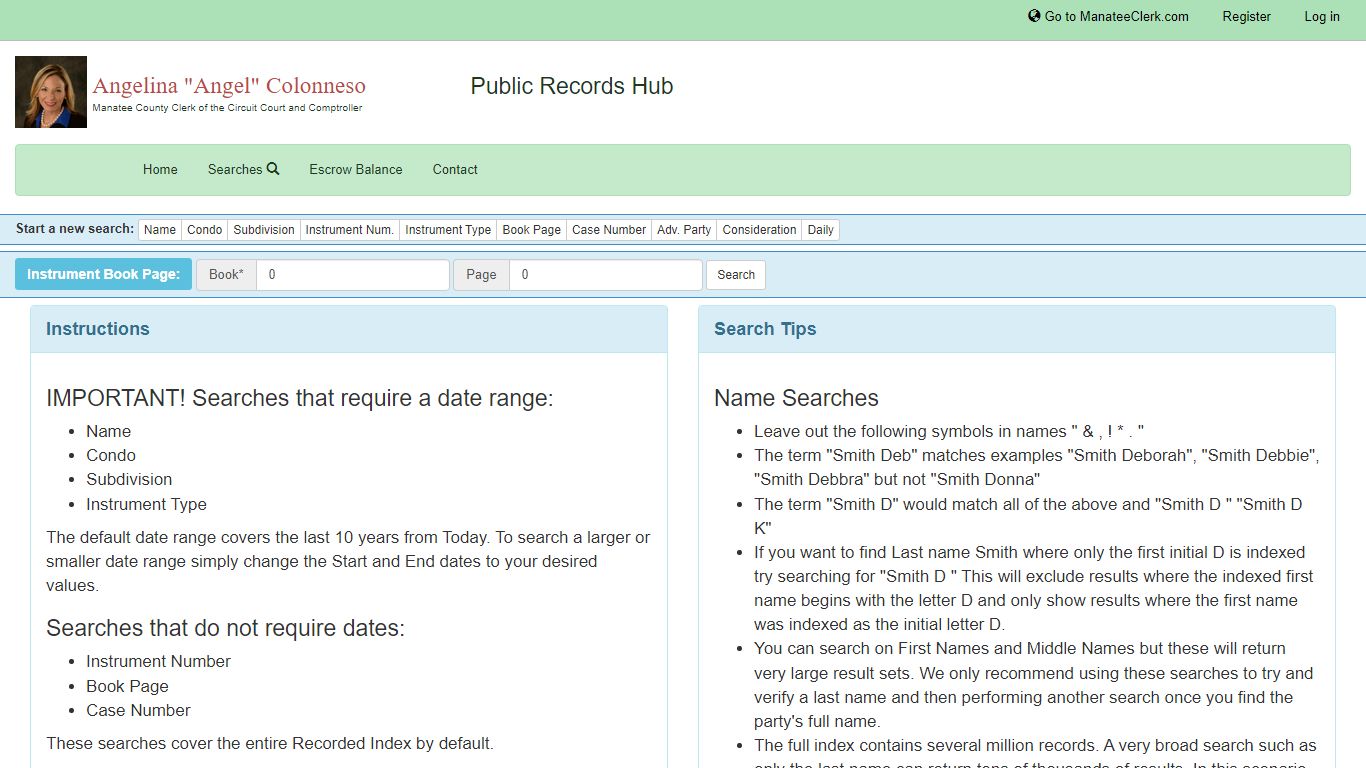Open the Contact page
Image resolution: width=1366 pixels, height=768 pixels.
tap(455, 169)
